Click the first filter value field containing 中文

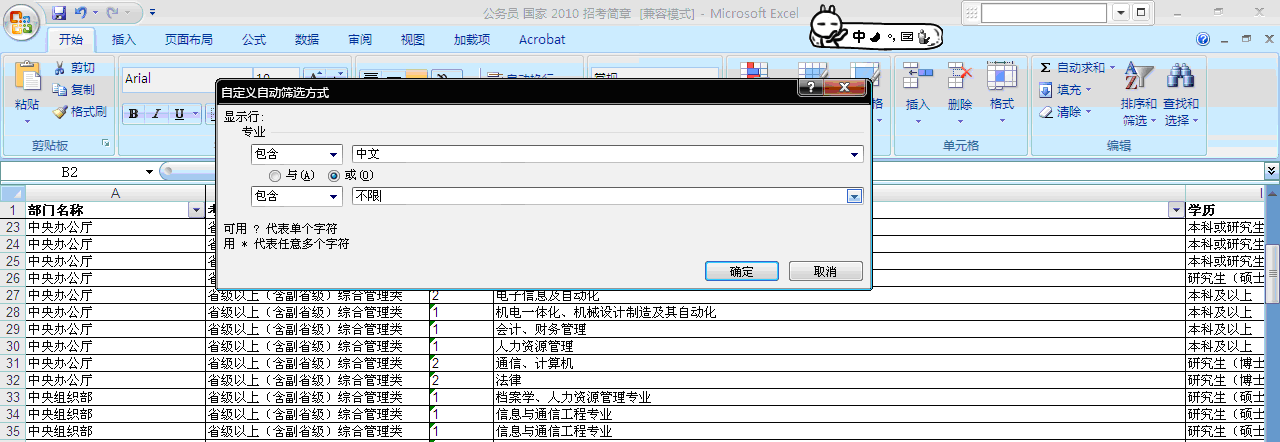(x=600, y=154)
